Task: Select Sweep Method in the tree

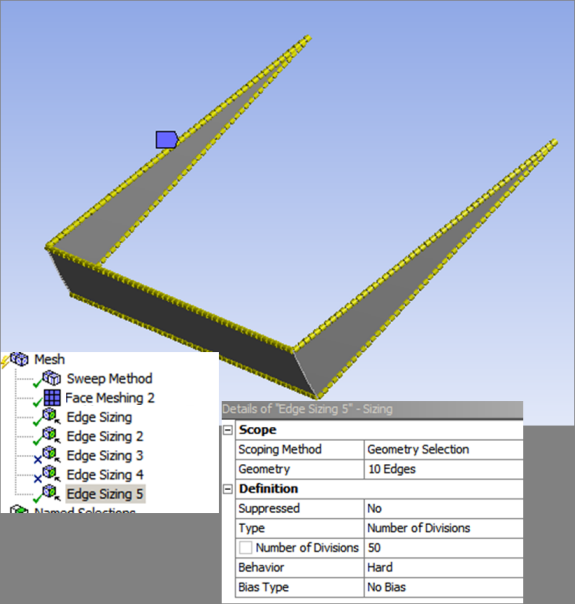Action: (x=109, y=379)
